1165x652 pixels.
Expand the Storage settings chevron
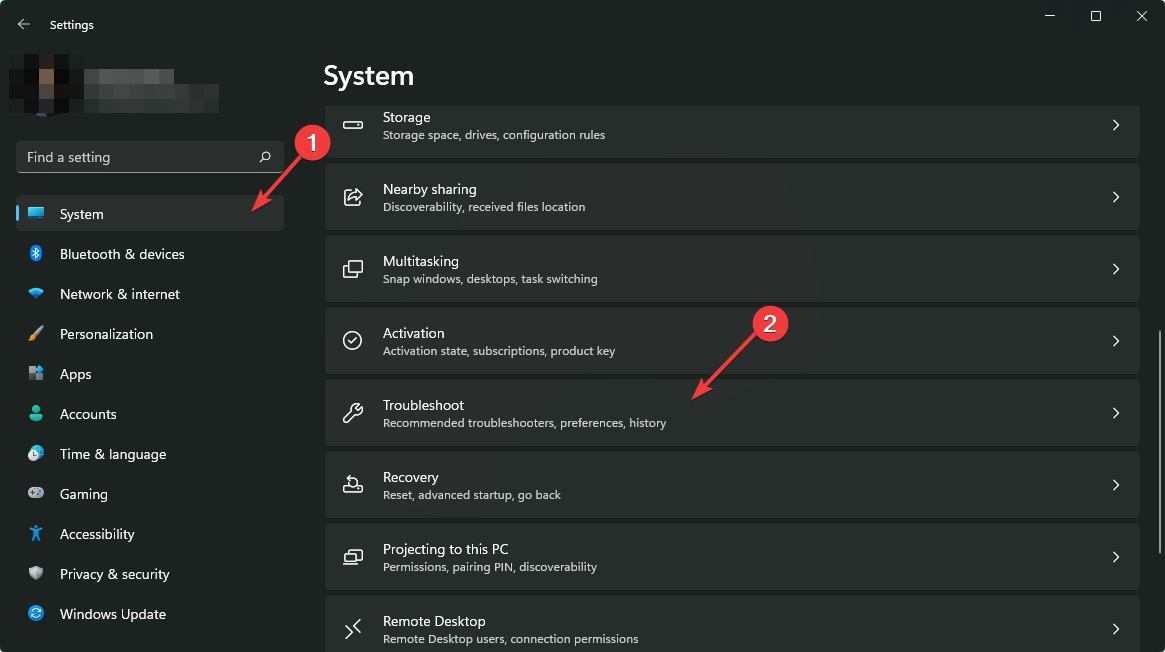1116,125
